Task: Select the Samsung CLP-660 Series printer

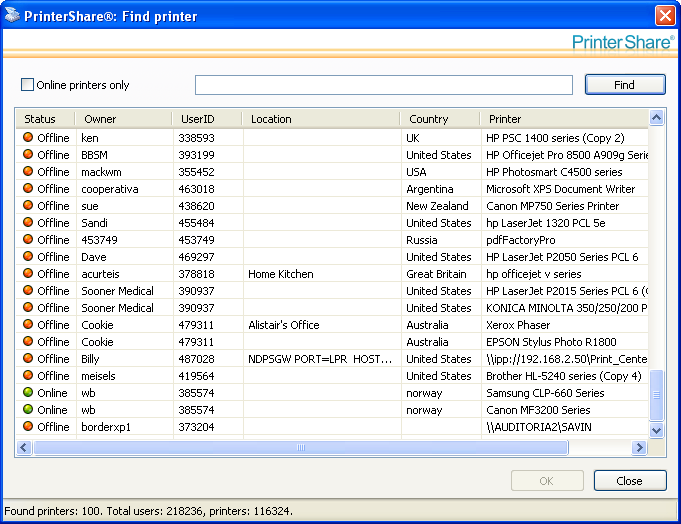Action: [545, 393]
